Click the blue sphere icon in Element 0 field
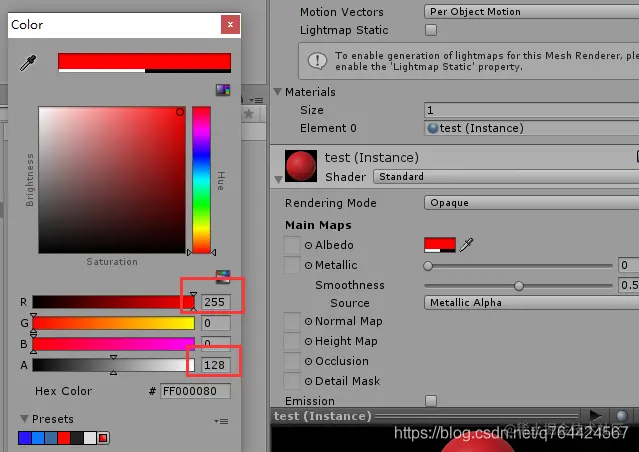 (x=432, y=128)
